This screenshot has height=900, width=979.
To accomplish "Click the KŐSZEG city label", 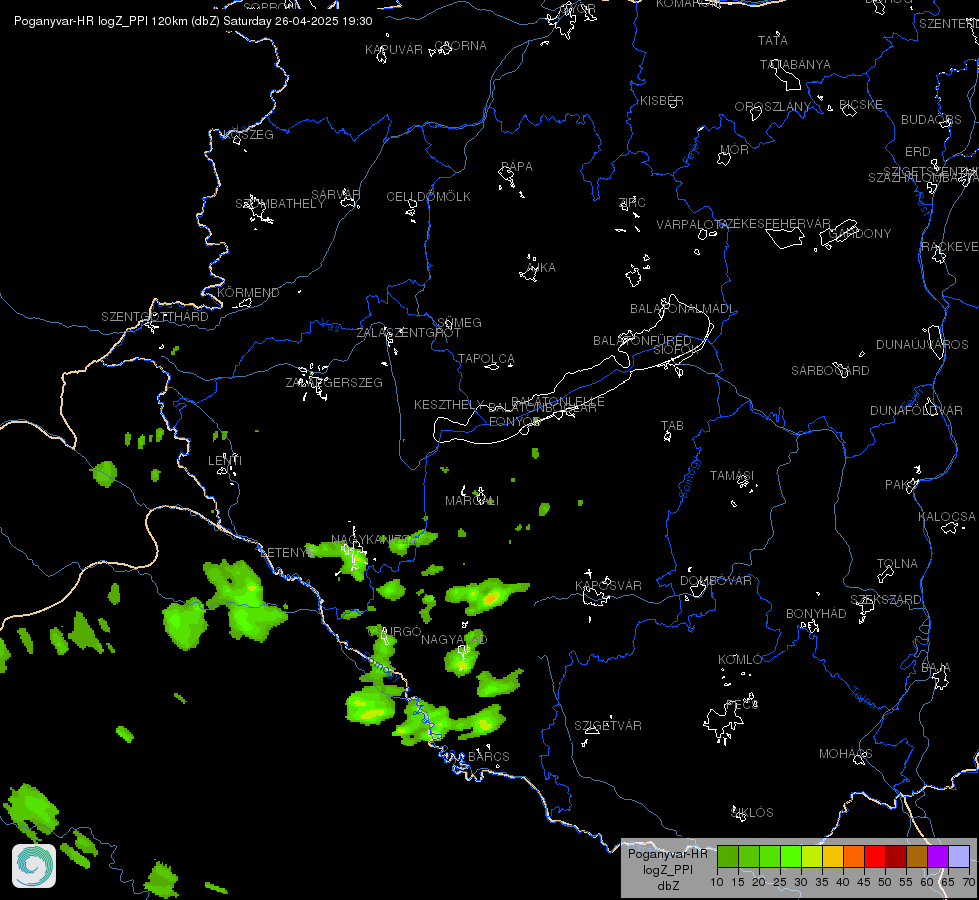I will [248, 134].
